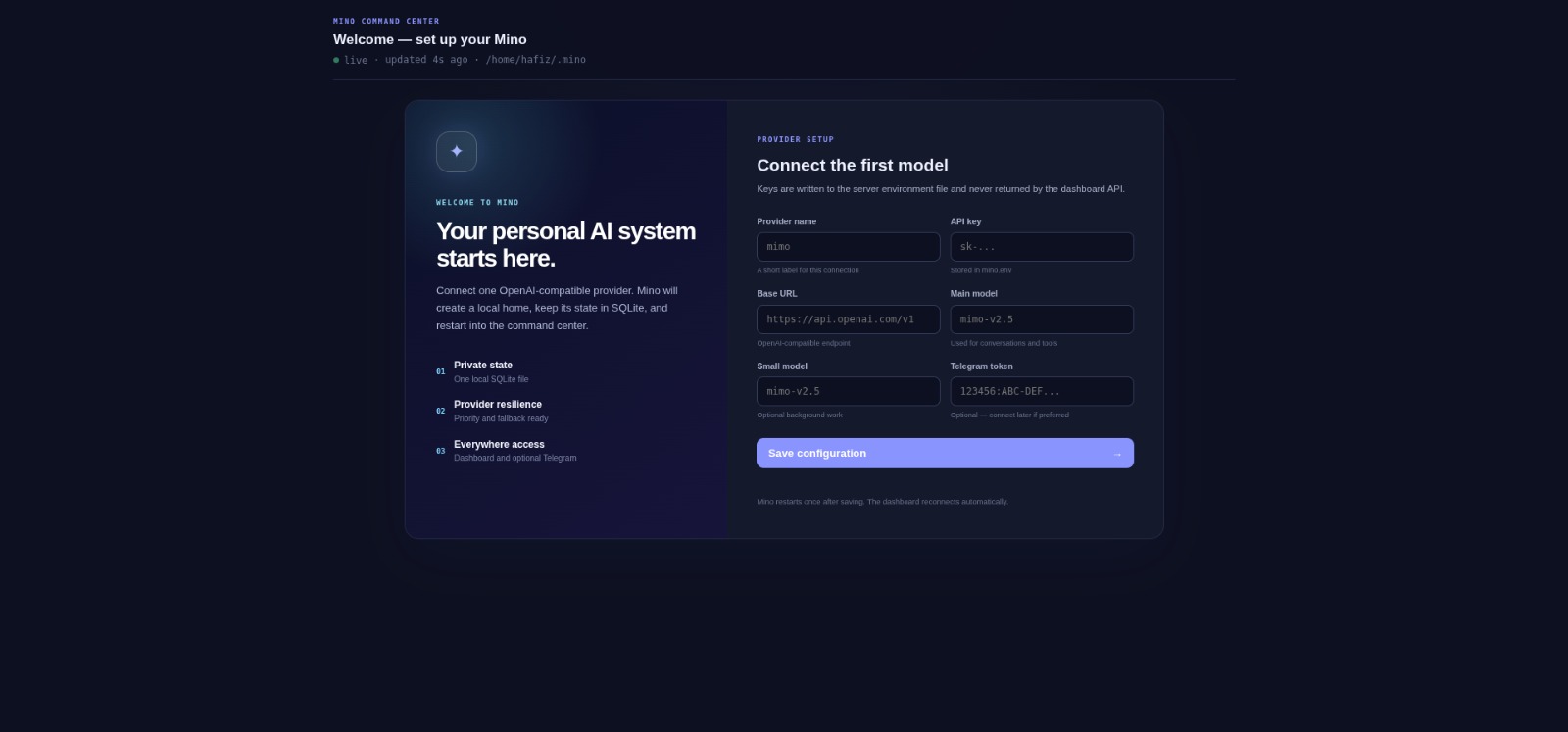Click the green live status dot
This screenshot has height=732, width=1568.
[336, 60]
